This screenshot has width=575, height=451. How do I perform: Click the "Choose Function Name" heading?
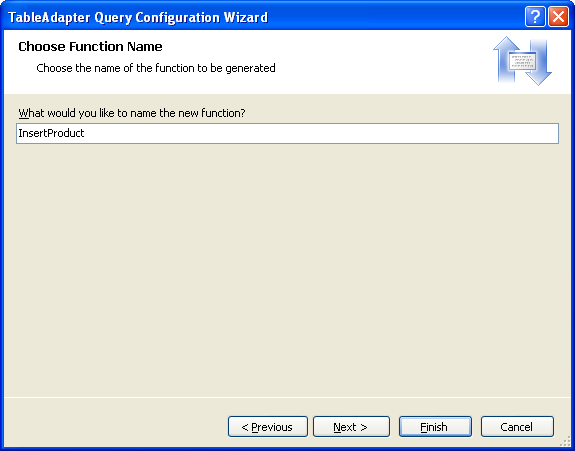tap(90, 47)
